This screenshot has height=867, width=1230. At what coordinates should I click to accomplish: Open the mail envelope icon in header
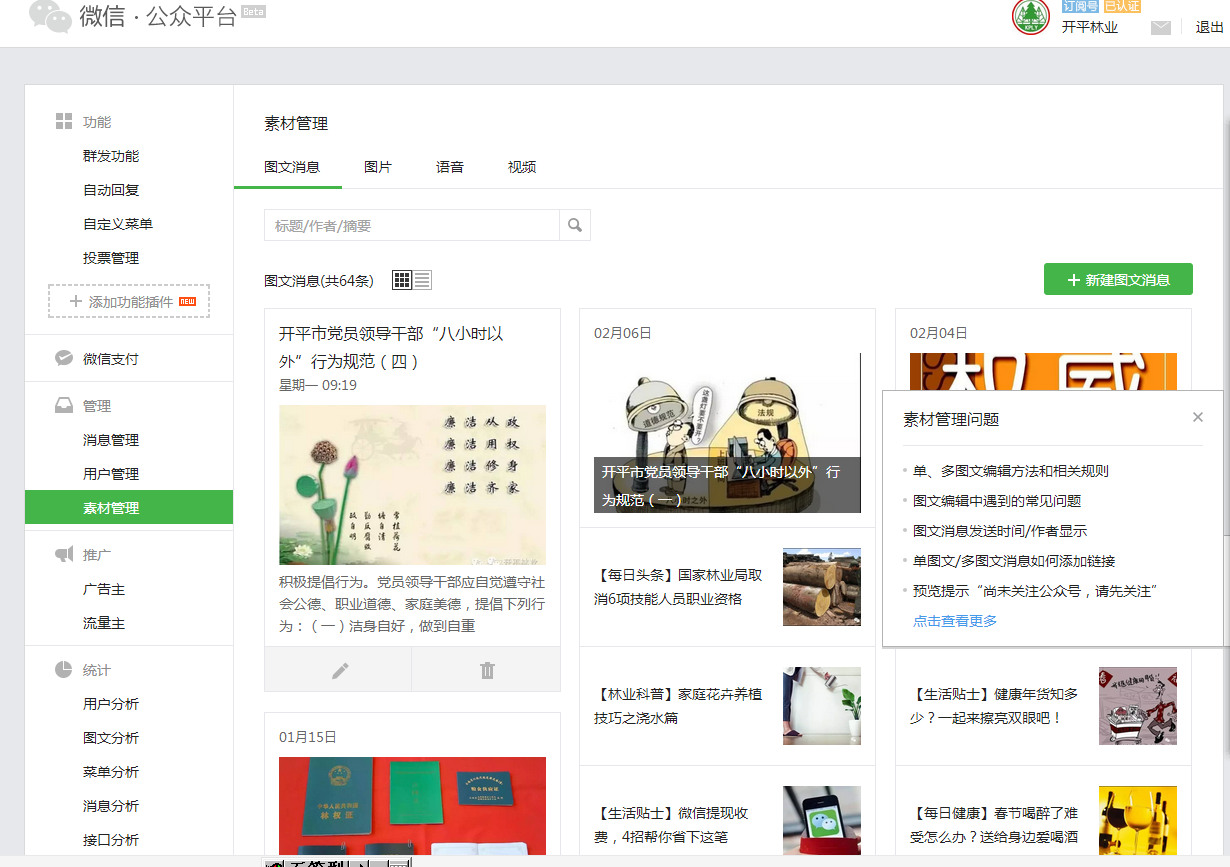pyautogui.click(x=1160, y=28)
